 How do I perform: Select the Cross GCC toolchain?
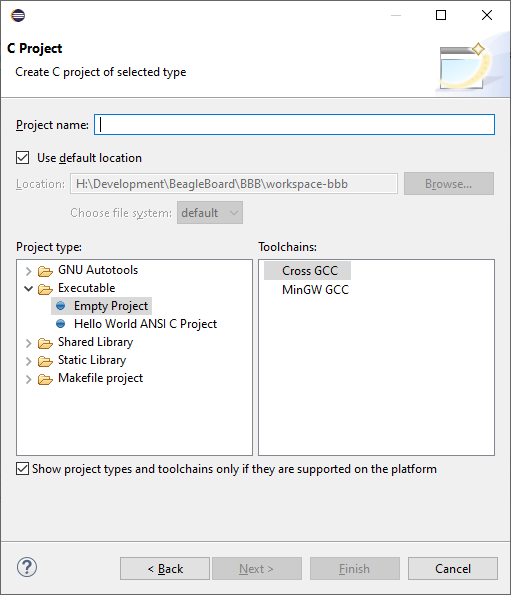point(310,271)
